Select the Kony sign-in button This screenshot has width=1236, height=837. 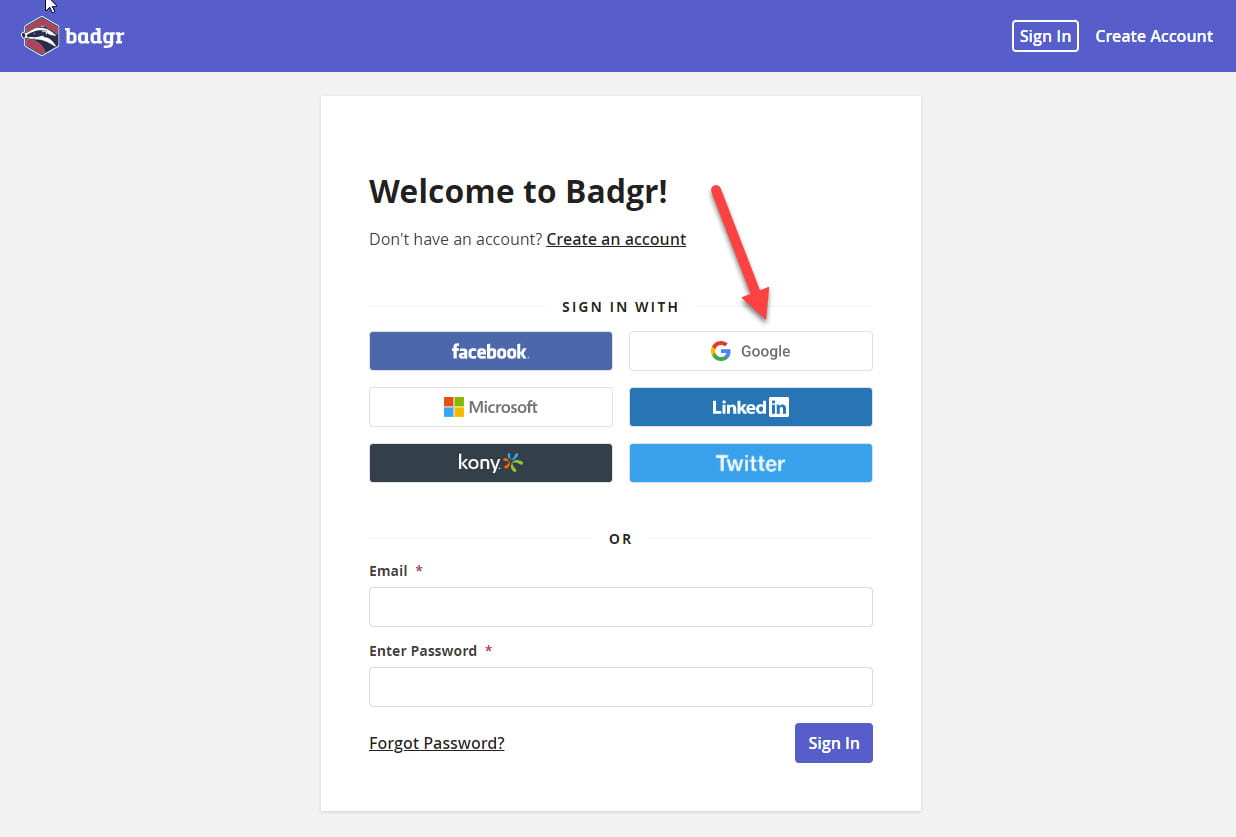coord(491,463)
